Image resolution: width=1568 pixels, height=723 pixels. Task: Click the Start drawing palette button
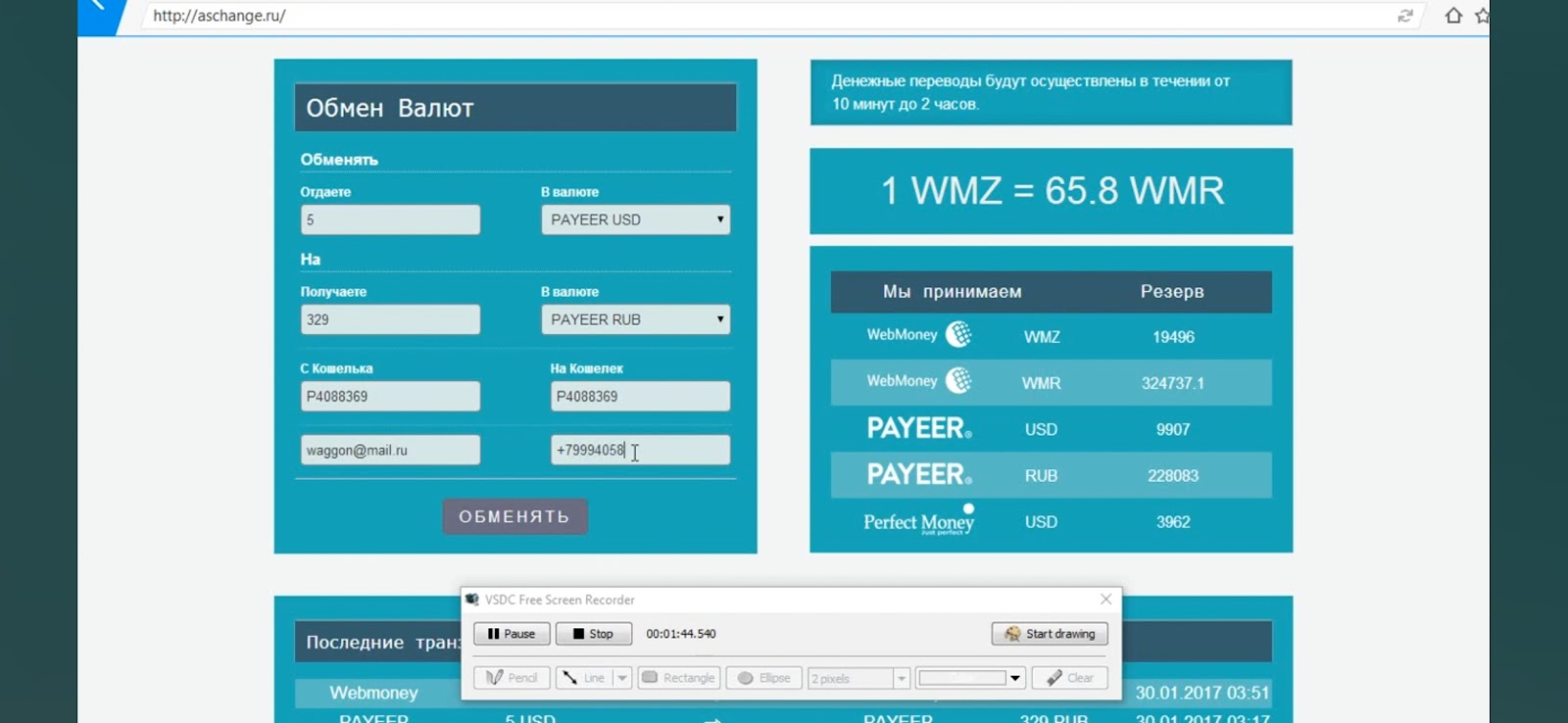1050,634
